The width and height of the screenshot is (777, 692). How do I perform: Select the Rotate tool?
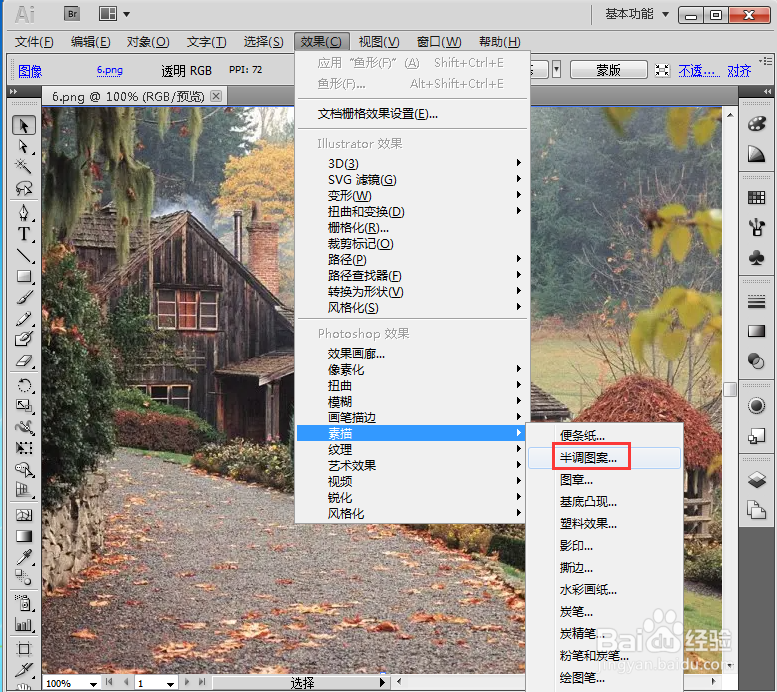coord(23,385)
